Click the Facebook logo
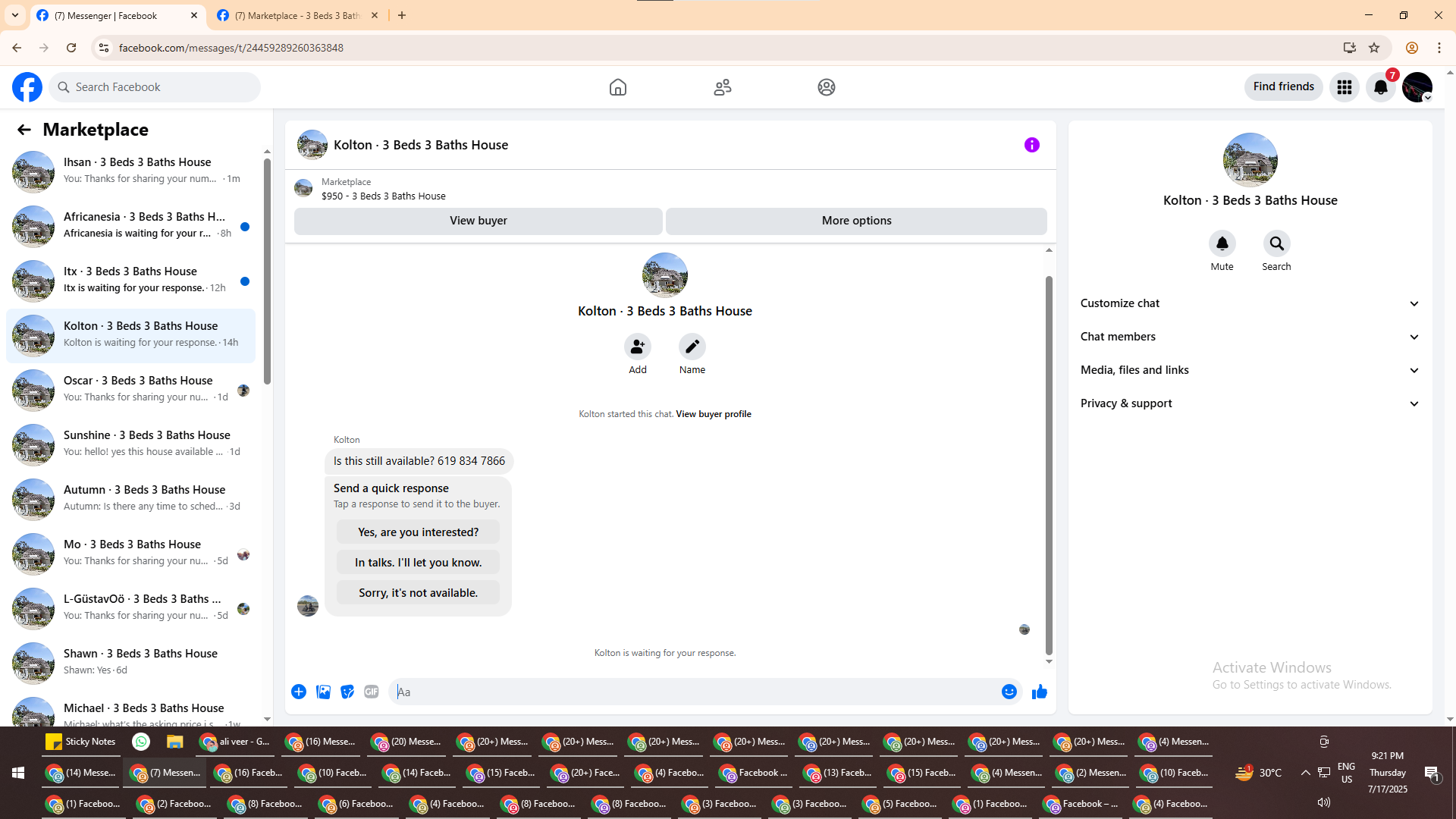This screenshot has width=1456, height=819. (x=27, y=87)
